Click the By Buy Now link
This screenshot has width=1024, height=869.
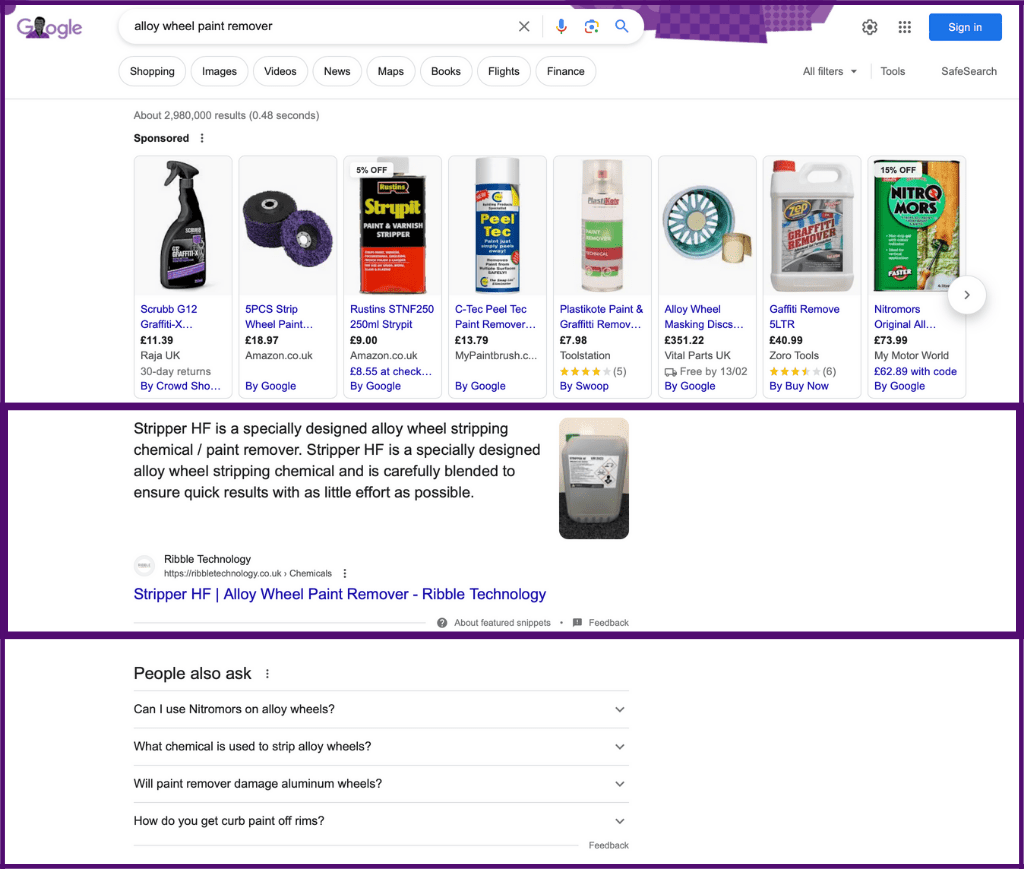pos(799,387)
